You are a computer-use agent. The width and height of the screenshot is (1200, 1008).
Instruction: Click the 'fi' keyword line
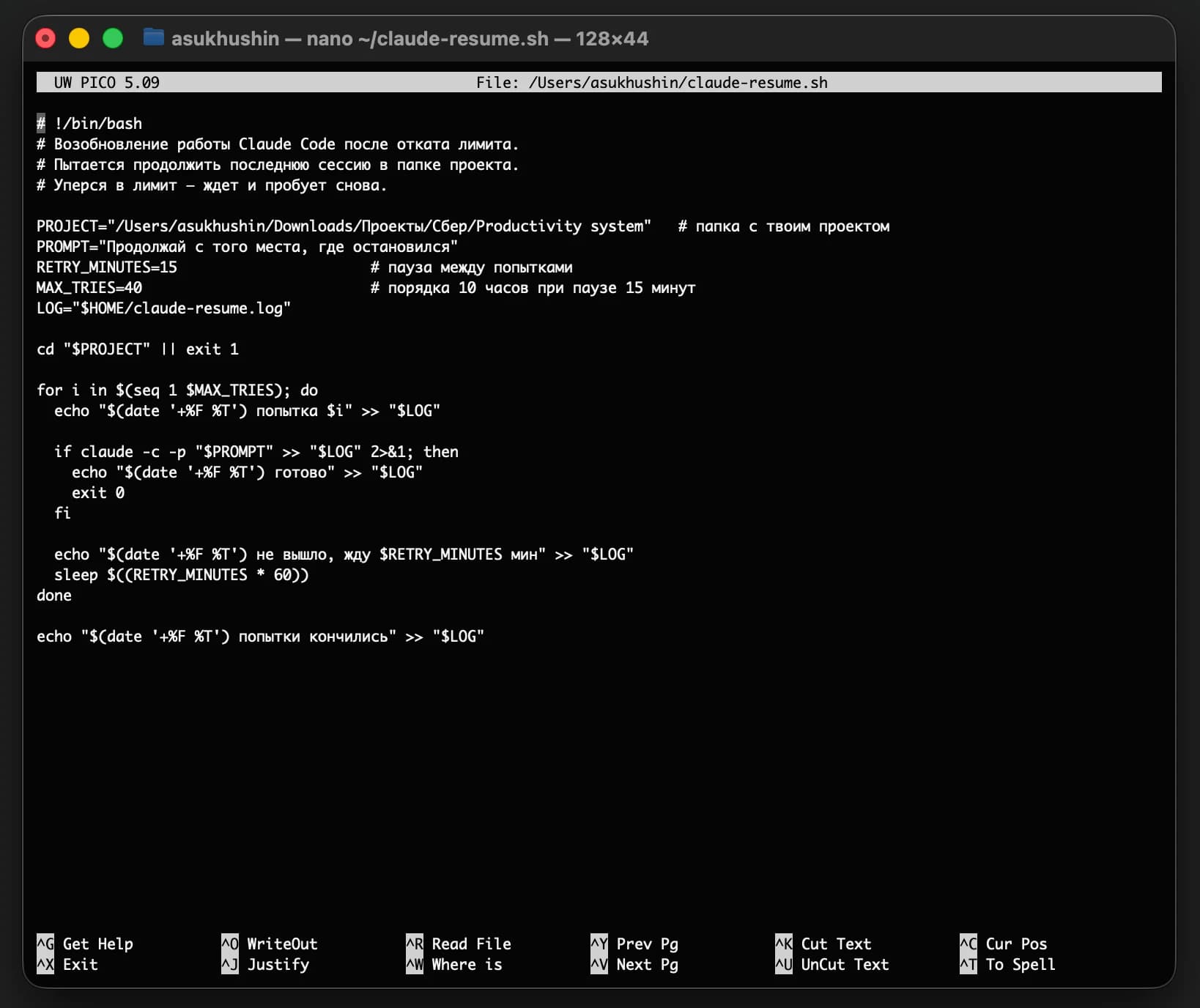pyautogui.click(x=63, y=514)
